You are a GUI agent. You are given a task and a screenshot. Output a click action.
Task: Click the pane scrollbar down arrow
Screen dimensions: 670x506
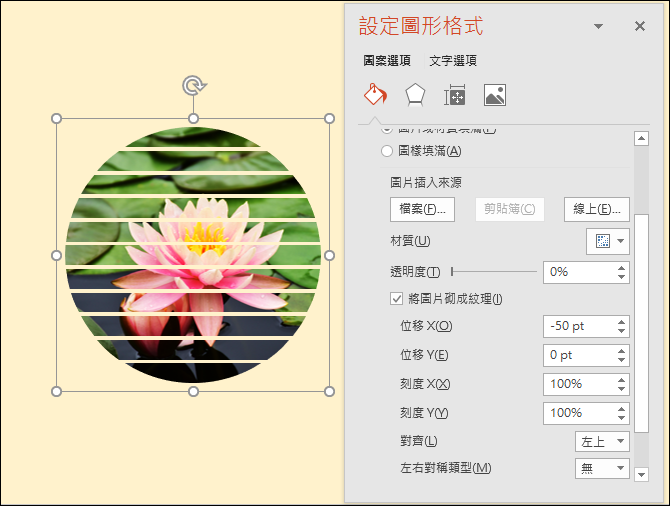point(641,474)
